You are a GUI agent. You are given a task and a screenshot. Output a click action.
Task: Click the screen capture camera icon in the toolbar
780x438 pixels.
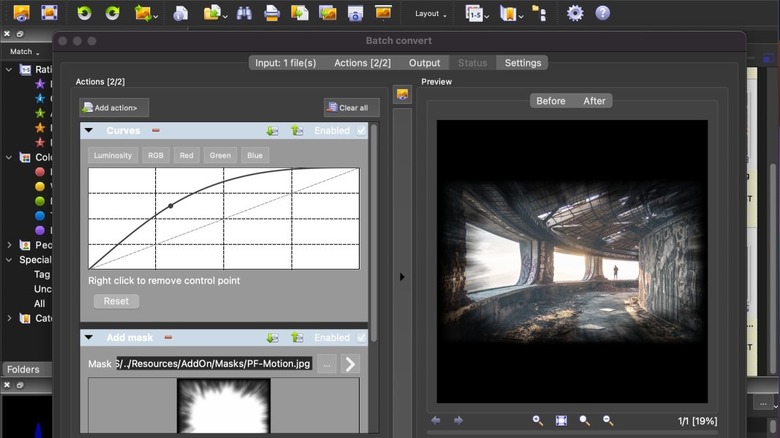[355, 13]
